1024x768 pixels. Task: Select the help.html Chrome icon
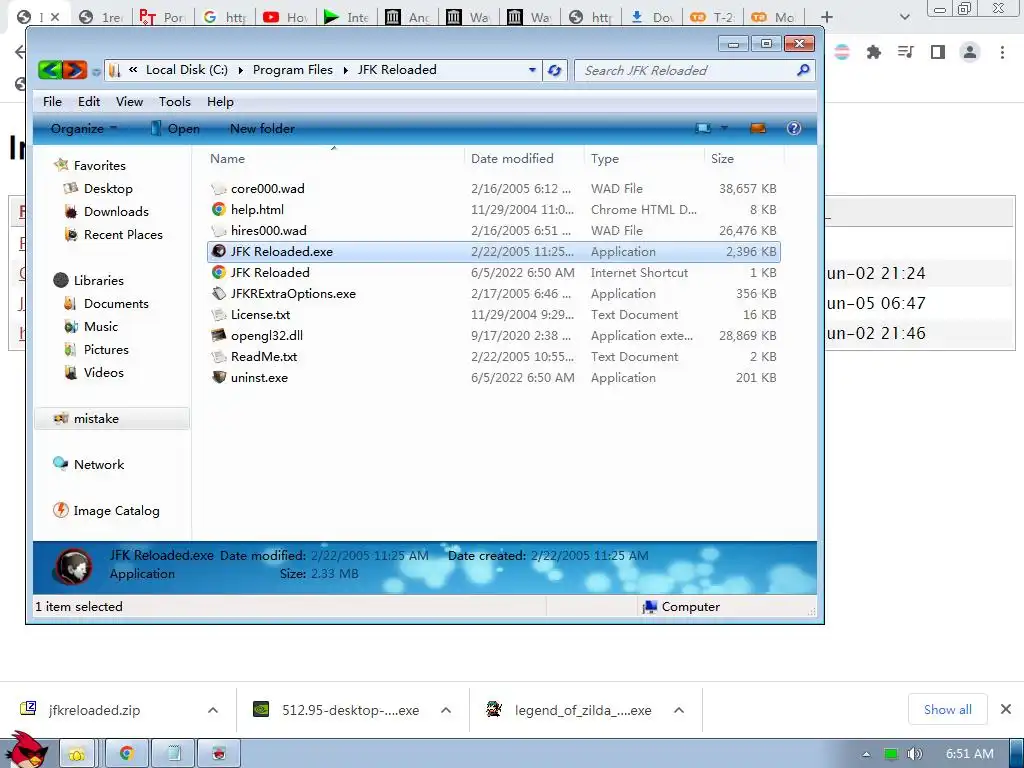pos(219,210)
